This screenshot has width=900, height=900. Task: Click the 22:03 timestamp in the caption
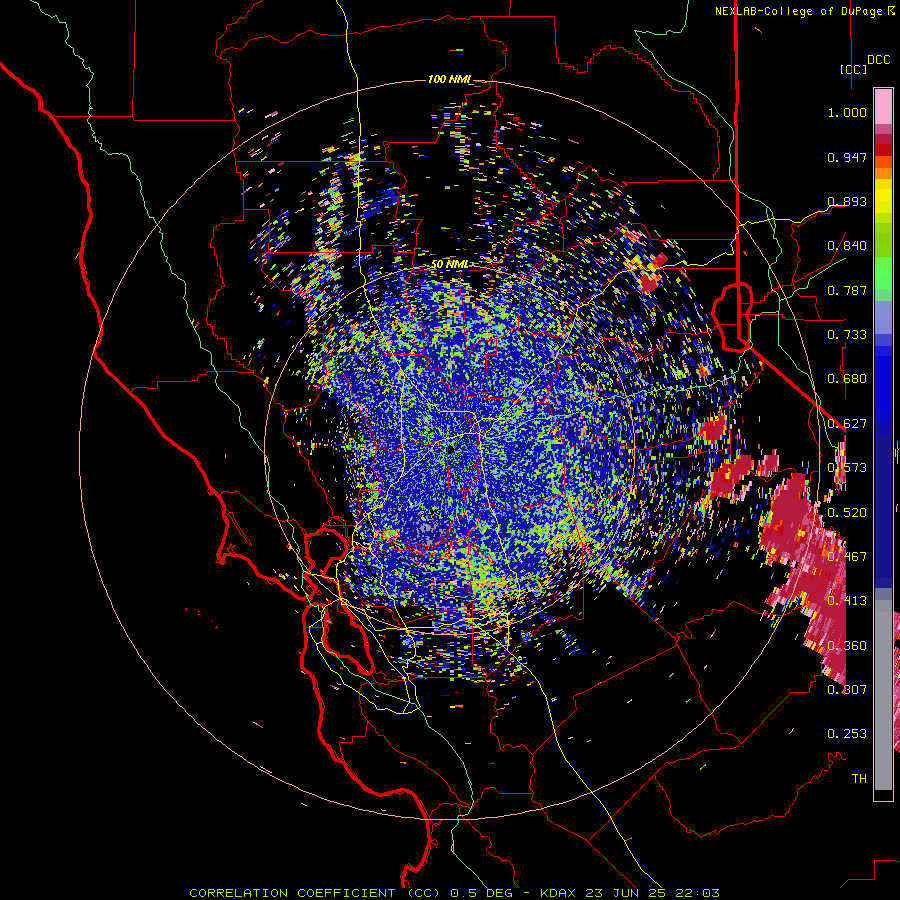[697, 893]
